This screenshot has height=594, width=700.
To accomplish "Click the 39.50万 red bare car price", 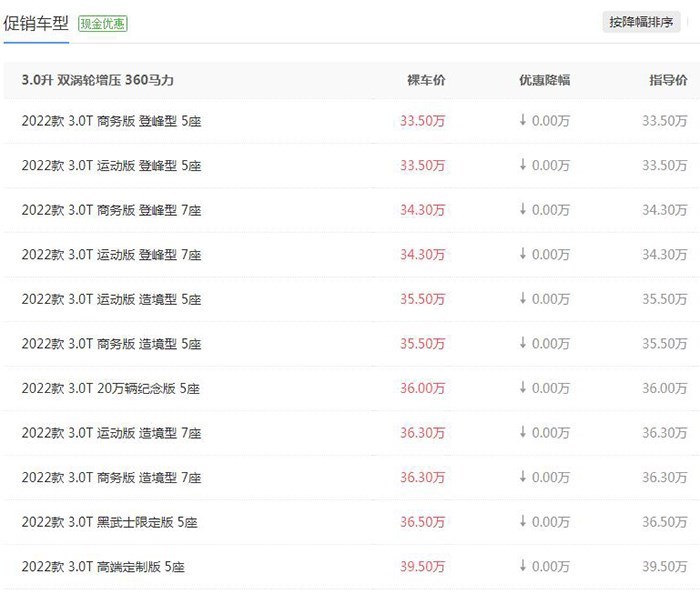I will pyautogui.click(x=422, y=567).
